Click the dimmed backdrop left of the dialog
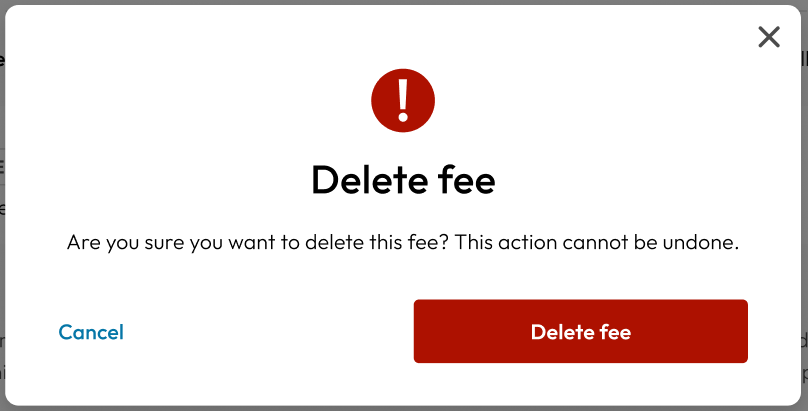808x411 pixels. pos(2,206)
